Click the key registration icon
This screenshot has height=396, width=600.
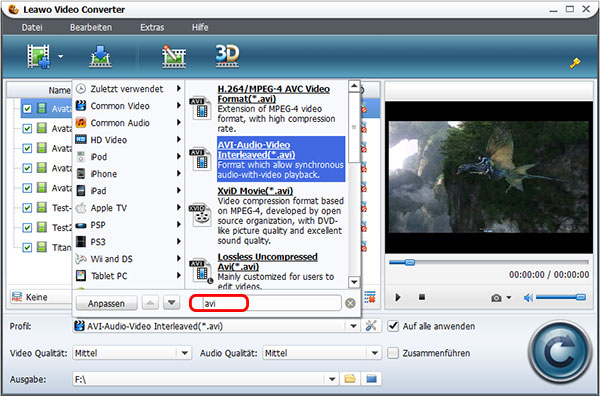pos(575,63)
